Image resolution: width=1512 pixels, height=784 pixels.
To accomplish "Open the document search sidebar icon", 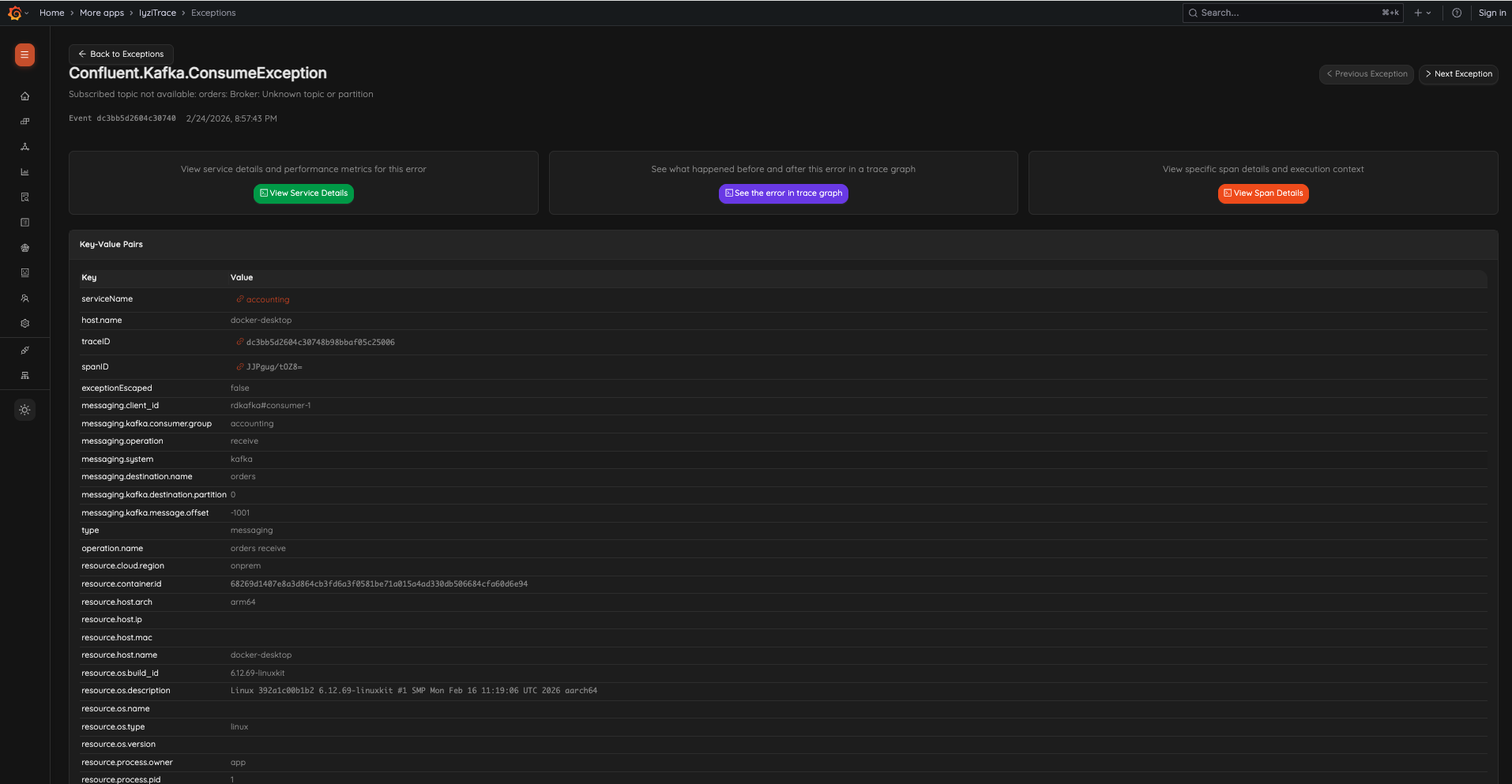I will click(24, 197).
